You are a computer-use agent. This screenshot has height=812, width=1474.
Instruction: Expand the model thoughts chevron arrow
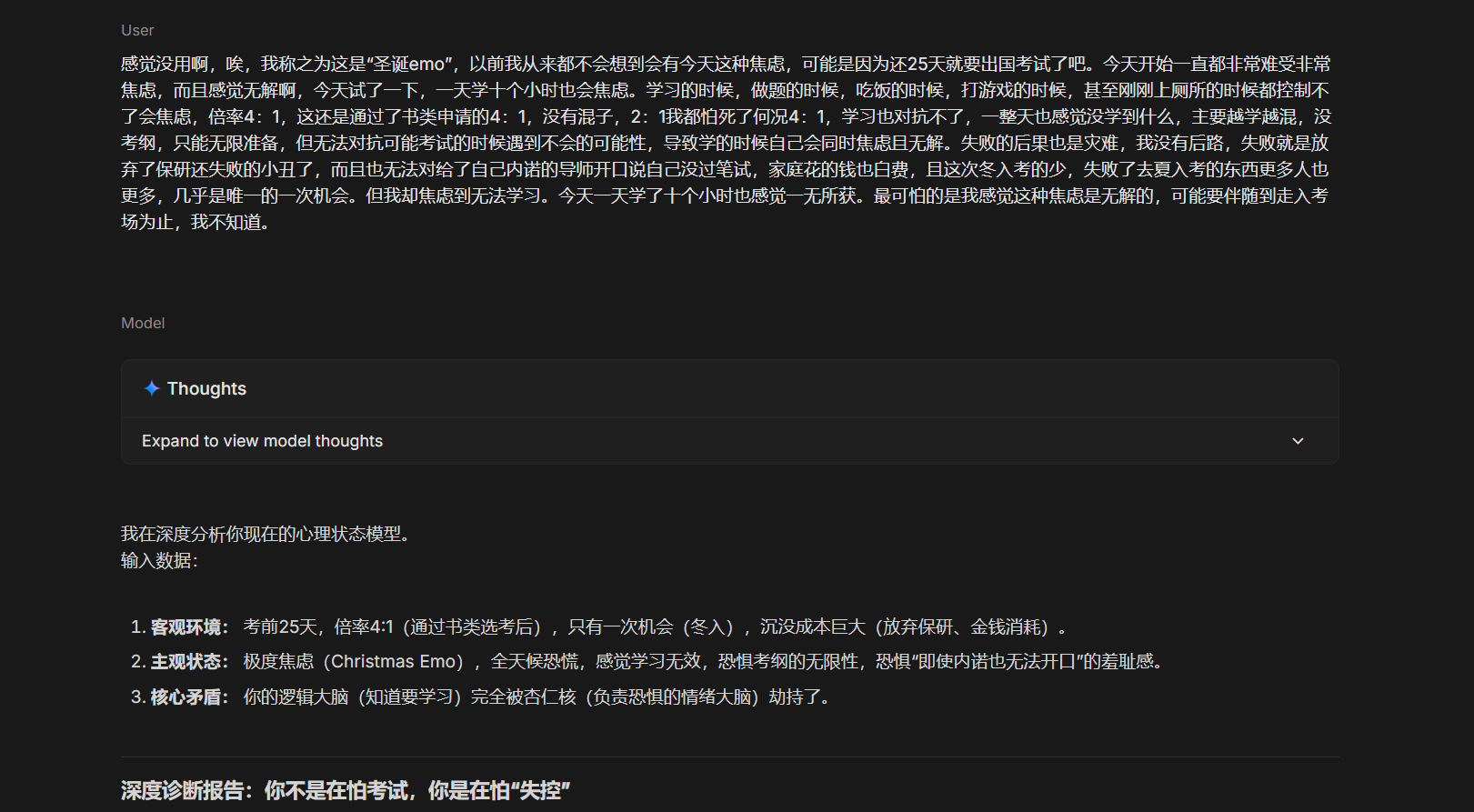tap(1298, 441)
